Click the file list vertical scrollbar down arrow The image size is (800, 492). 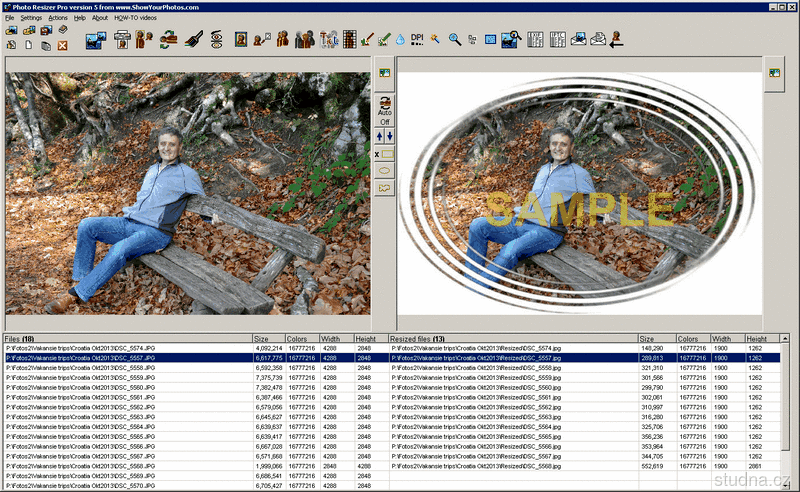click(x=783, y=486)
